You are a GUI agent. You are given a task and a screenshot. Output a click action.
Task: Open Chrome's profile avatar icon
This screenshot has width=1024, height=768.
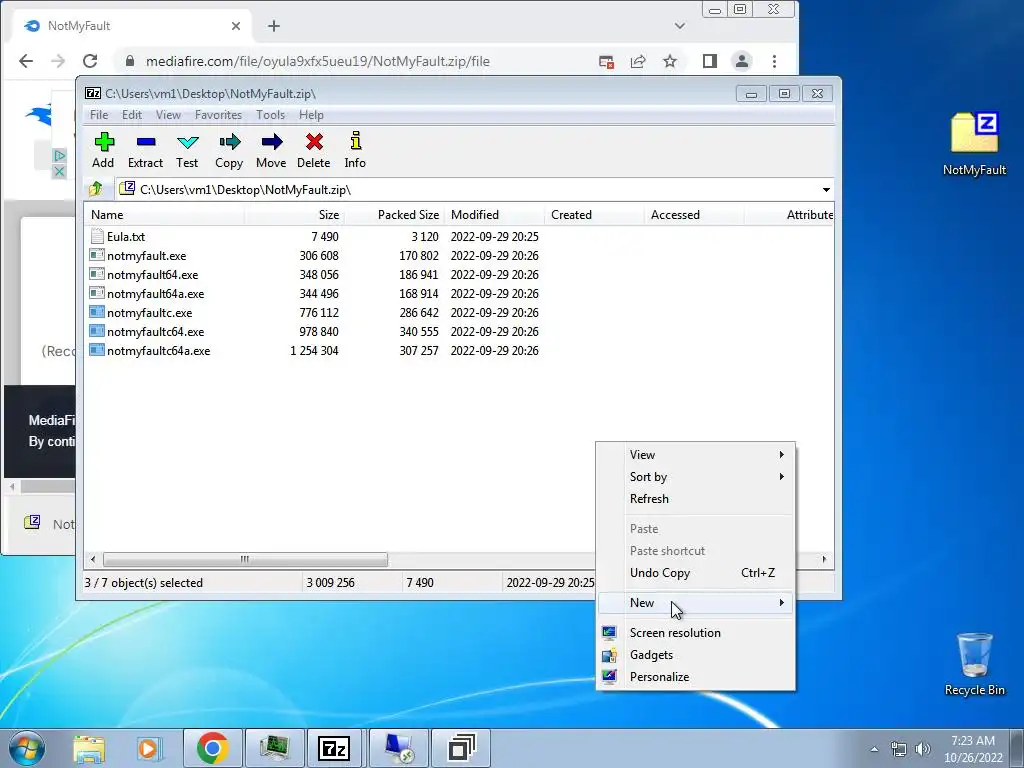pos(741,61)
